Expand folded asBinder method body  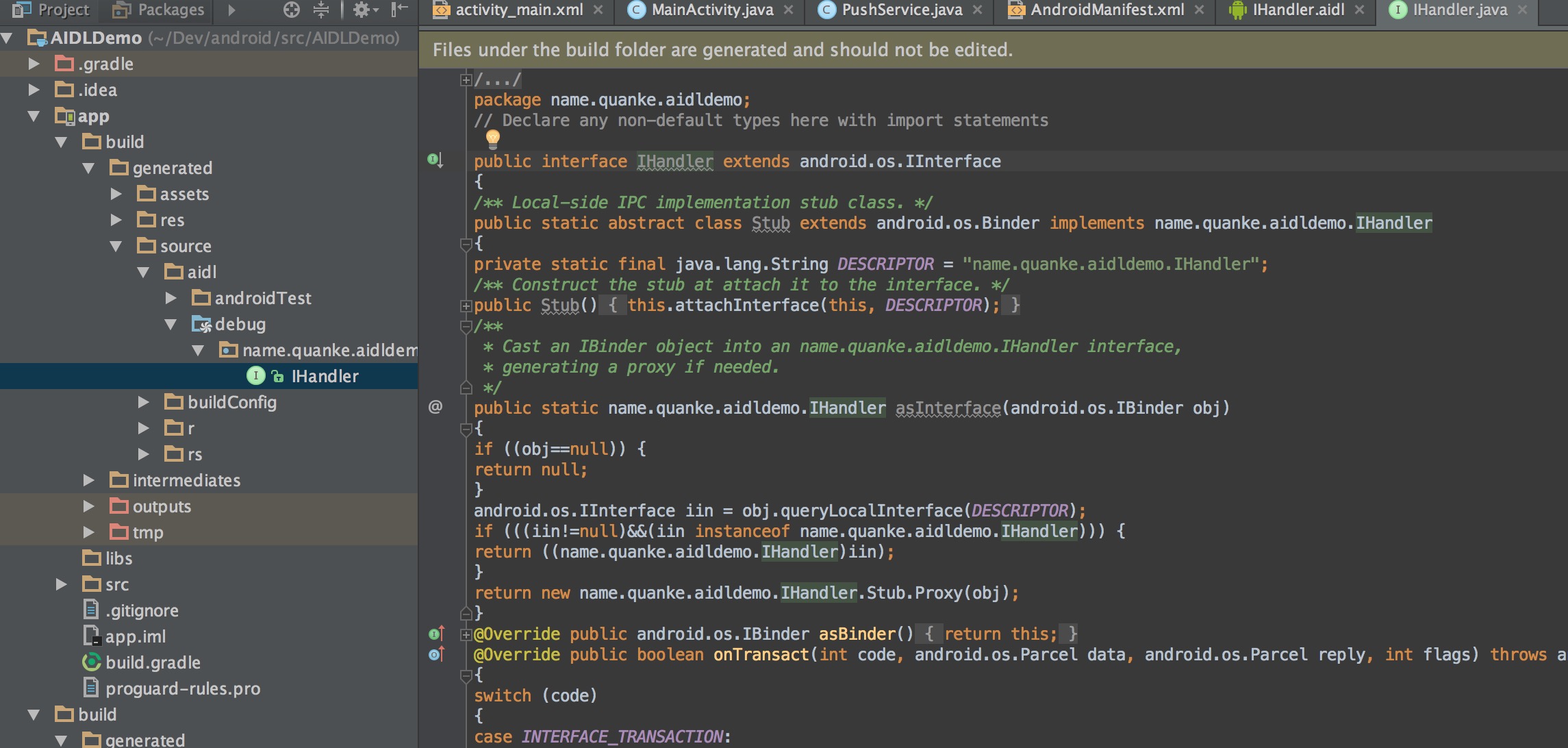pos(466,634)
